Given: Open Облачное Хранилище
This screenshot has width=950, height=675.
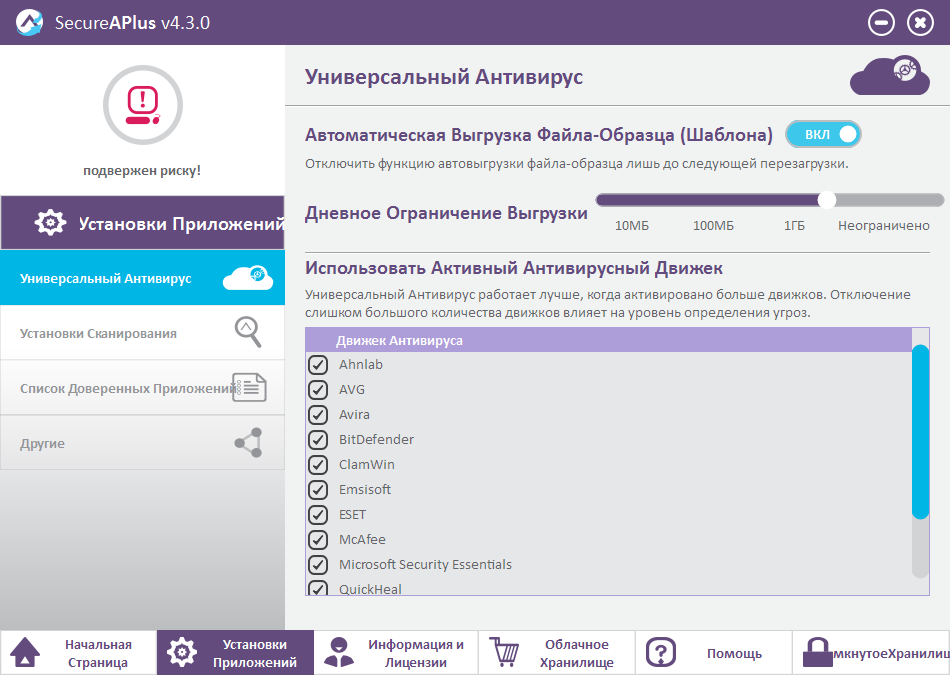Looking at the screenshot, I should [557, 653].
